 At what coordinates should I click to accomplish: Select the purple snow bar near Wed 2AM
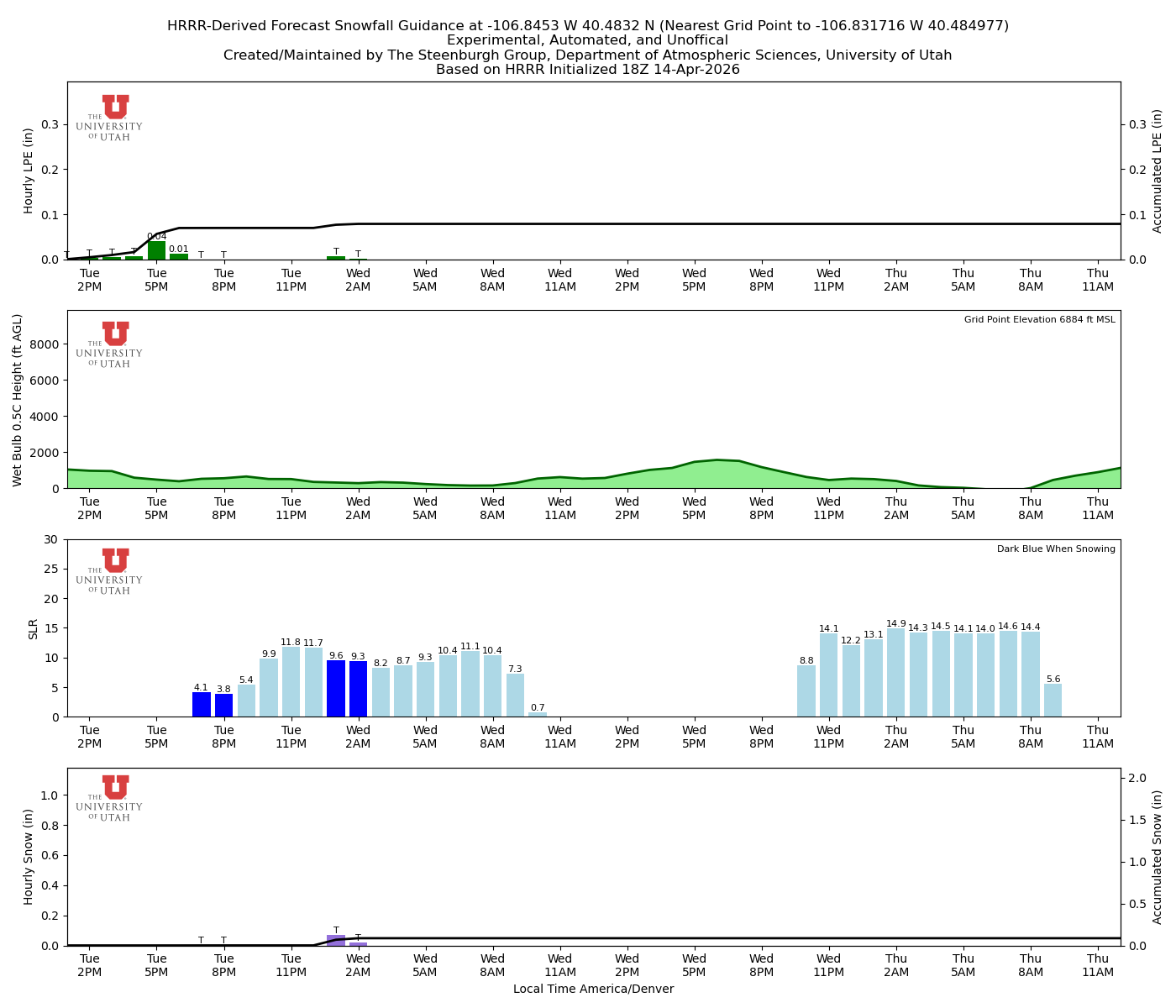[336, 938]
